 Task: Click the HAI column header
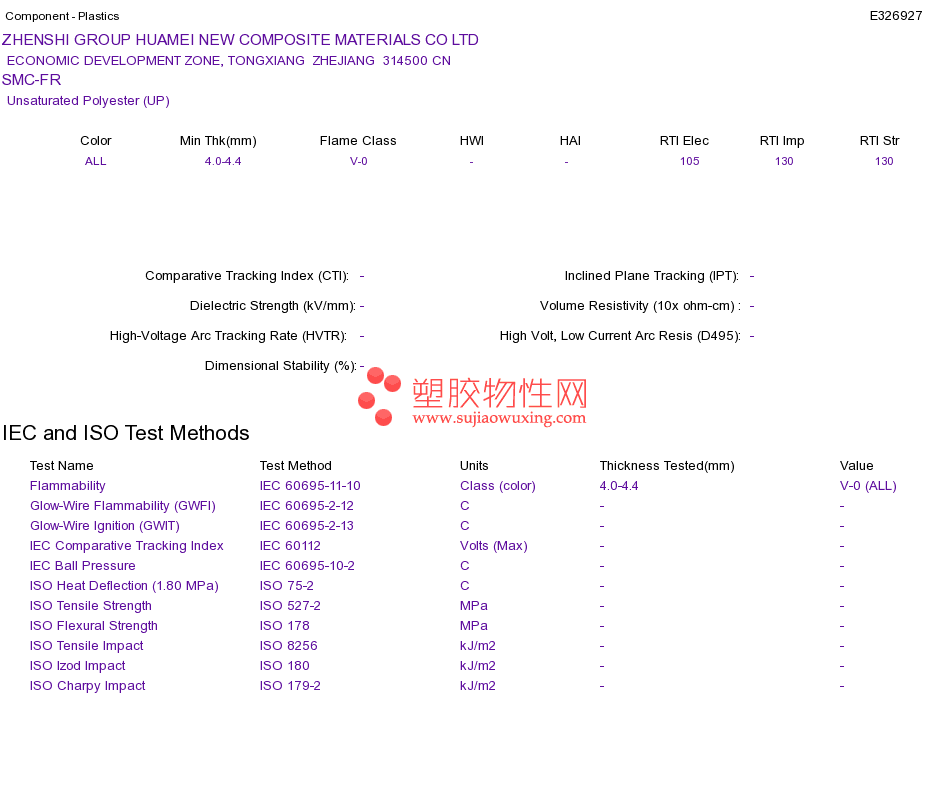click(570, 141)
